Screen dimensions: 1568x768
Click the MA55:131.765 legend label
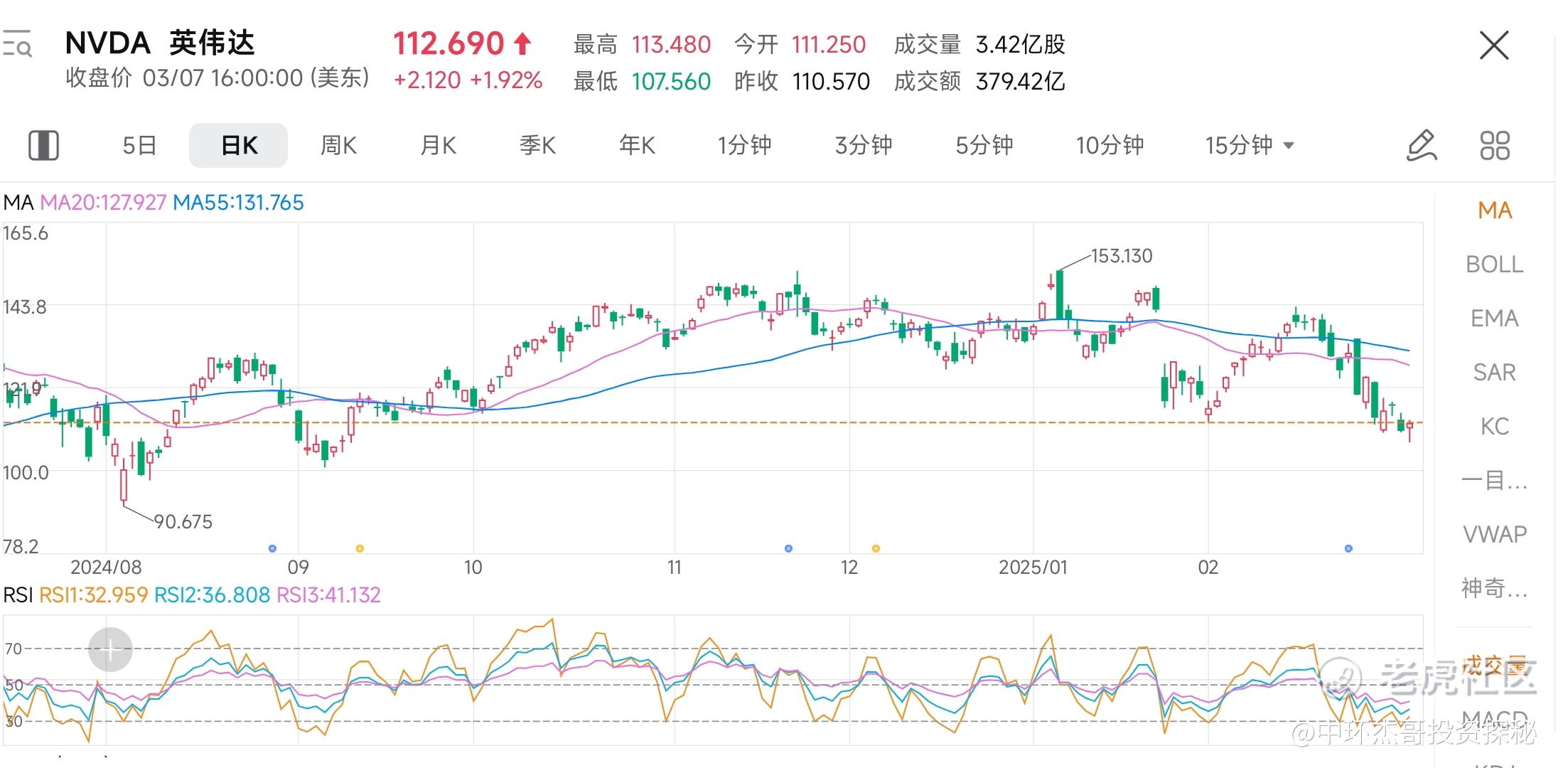238,203
